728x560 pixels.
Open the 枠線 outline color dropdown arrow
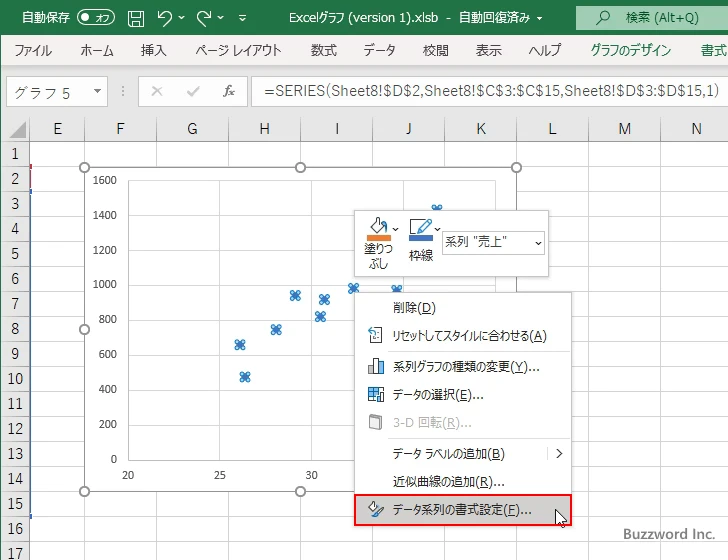[437, 229]
